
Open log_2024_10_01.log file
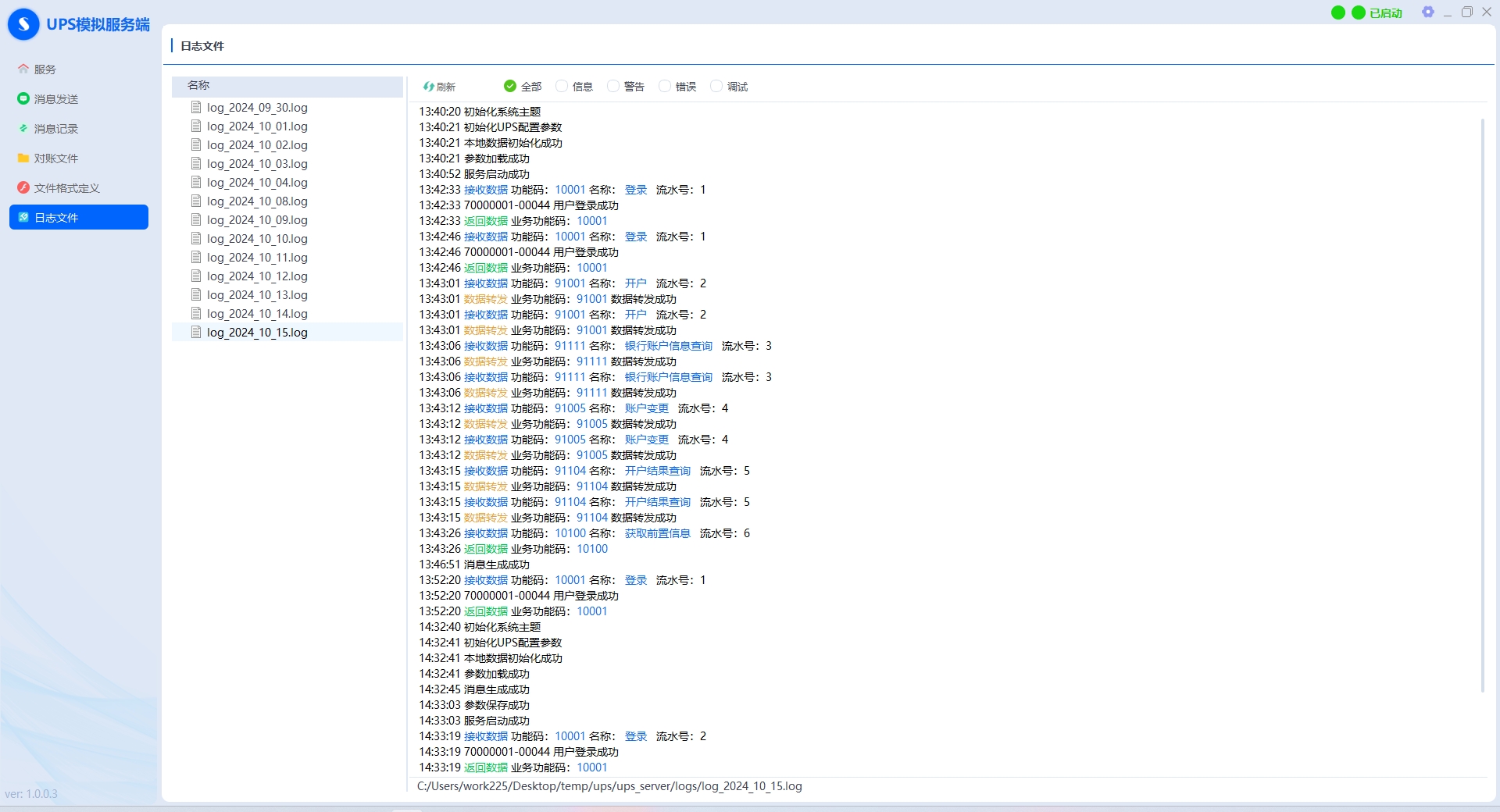click(x=287, y=126)
